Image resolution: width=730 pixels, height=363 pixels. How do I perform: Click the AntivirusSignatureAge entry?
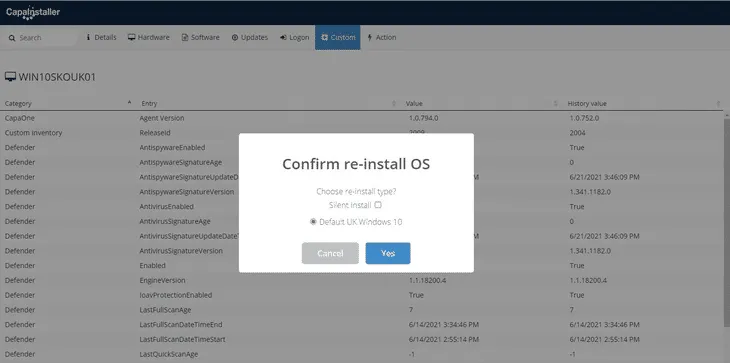pos(175,222)
